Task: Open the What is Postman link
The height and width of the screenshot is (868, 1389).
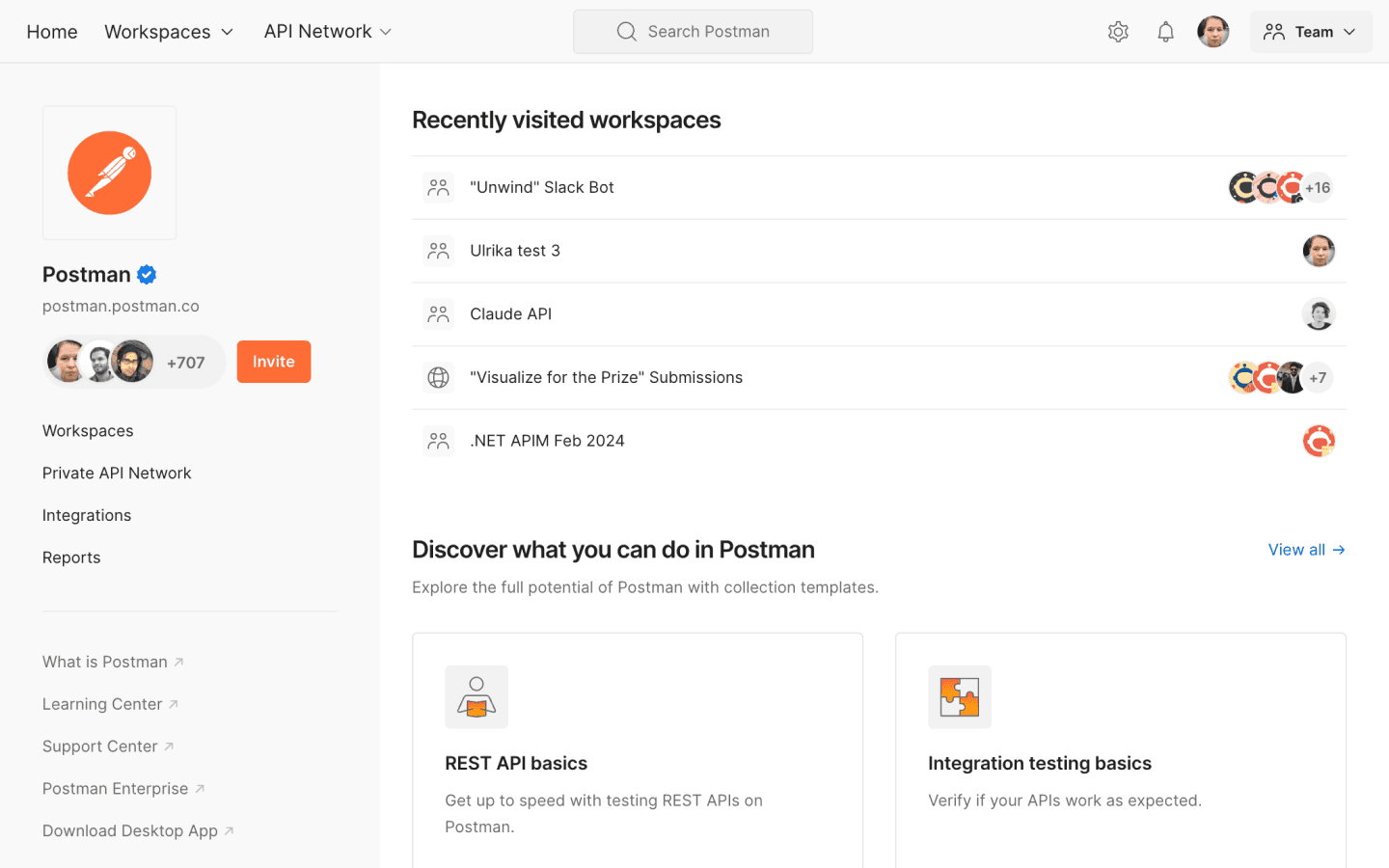Action: click(x=113, y=662)
